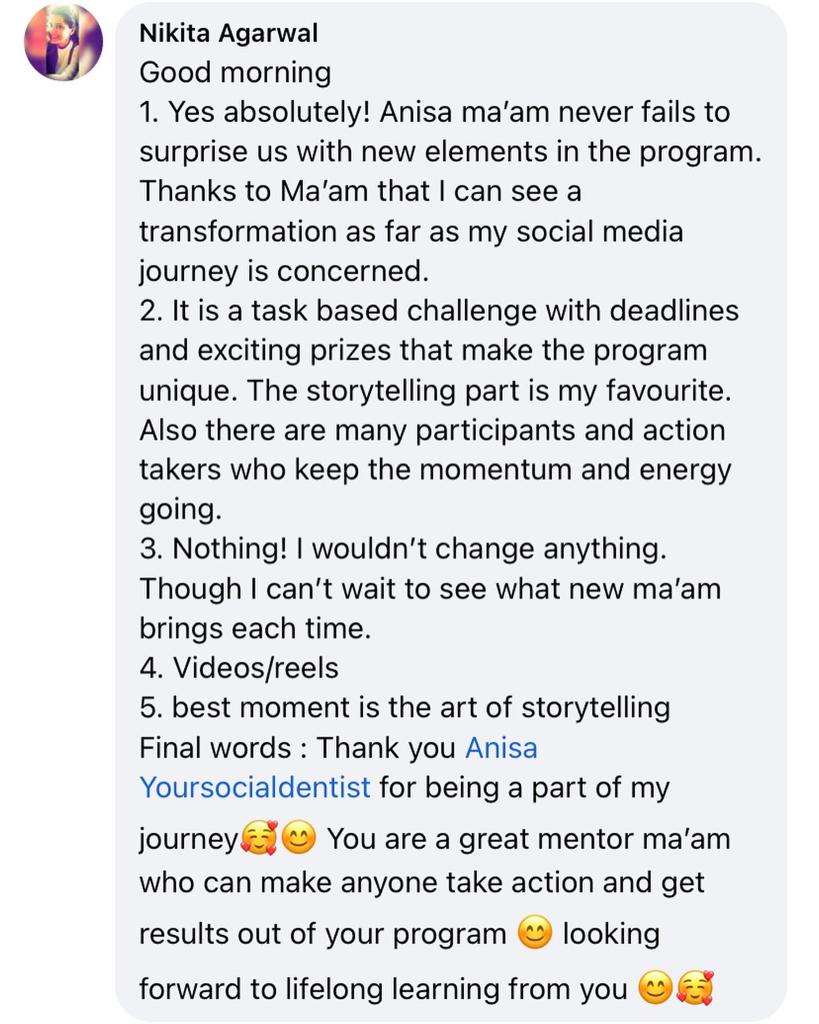819x1024 pixels.
Task: Click the final hearts-face emoji ending the comment
Action: click(692, 990)
